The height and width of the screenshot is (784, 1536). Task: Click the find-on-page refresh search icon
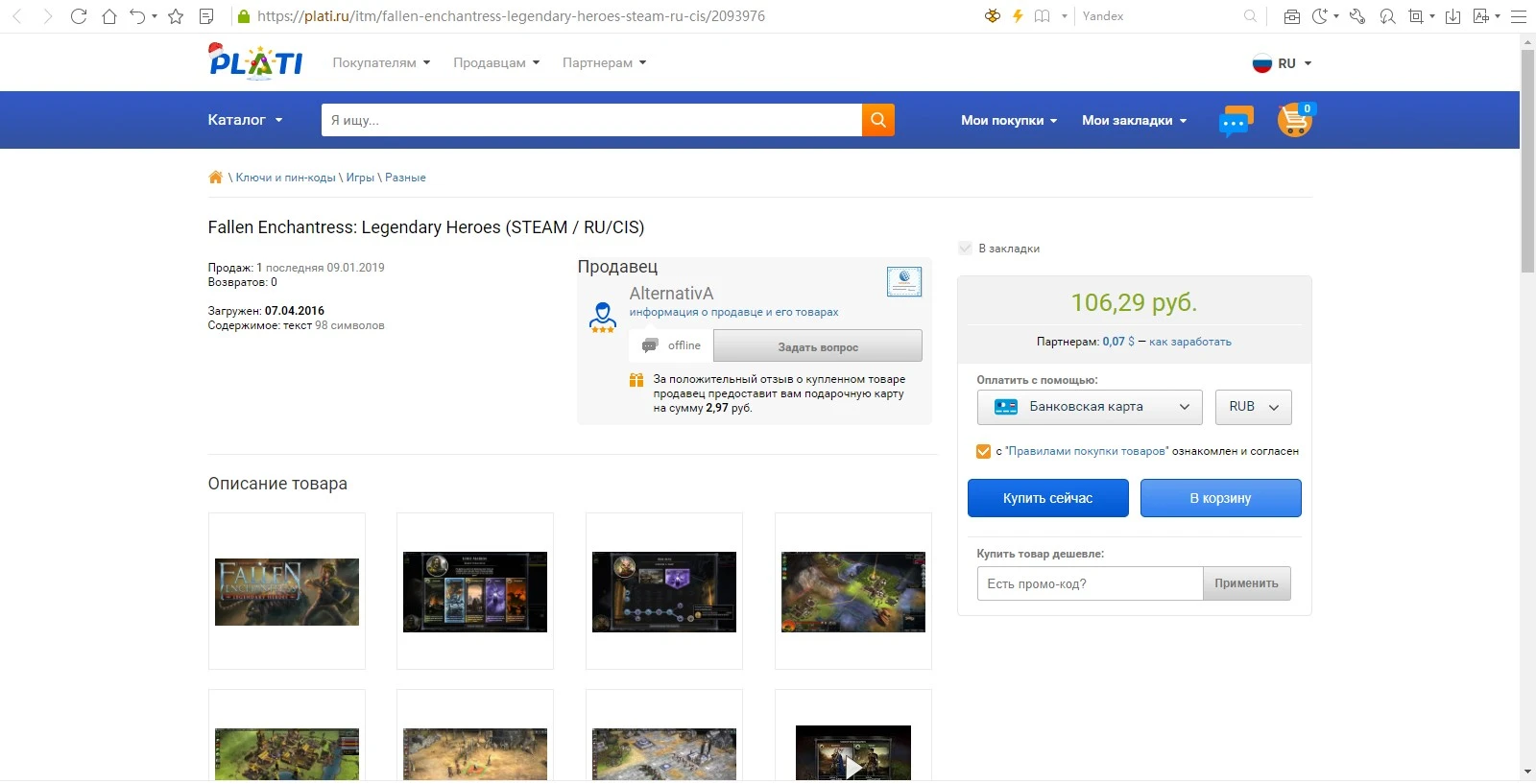coord(1387,16)
